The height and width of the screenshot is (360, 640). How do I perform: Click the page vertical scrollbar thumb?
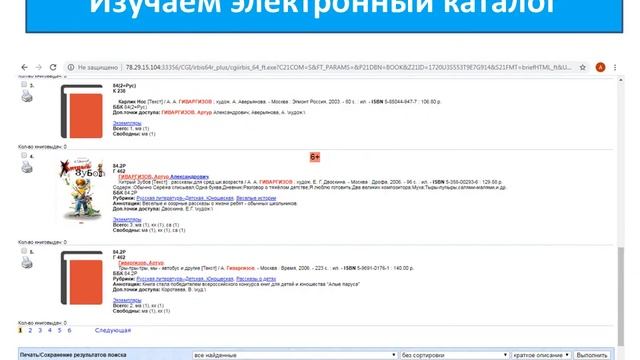coord(621,296)
